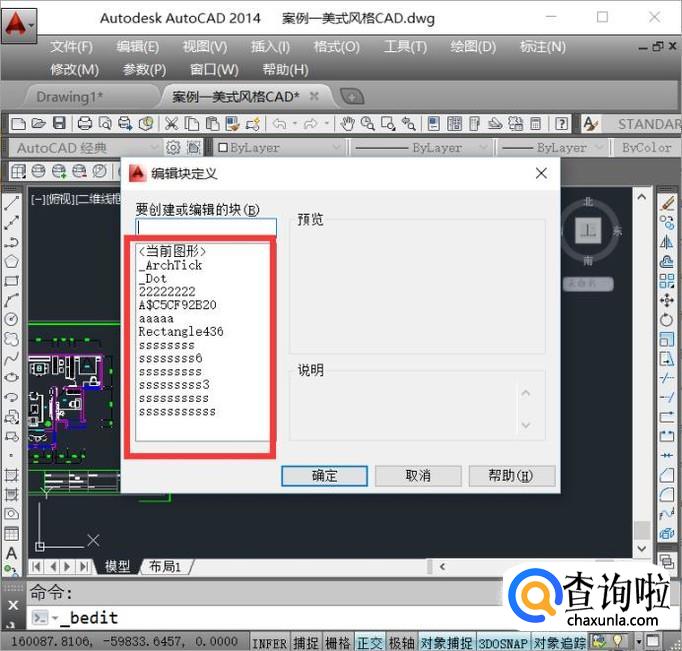682x651 pixels.
Task: Toggle 正交 ortho mode
Action: [370, 643]
